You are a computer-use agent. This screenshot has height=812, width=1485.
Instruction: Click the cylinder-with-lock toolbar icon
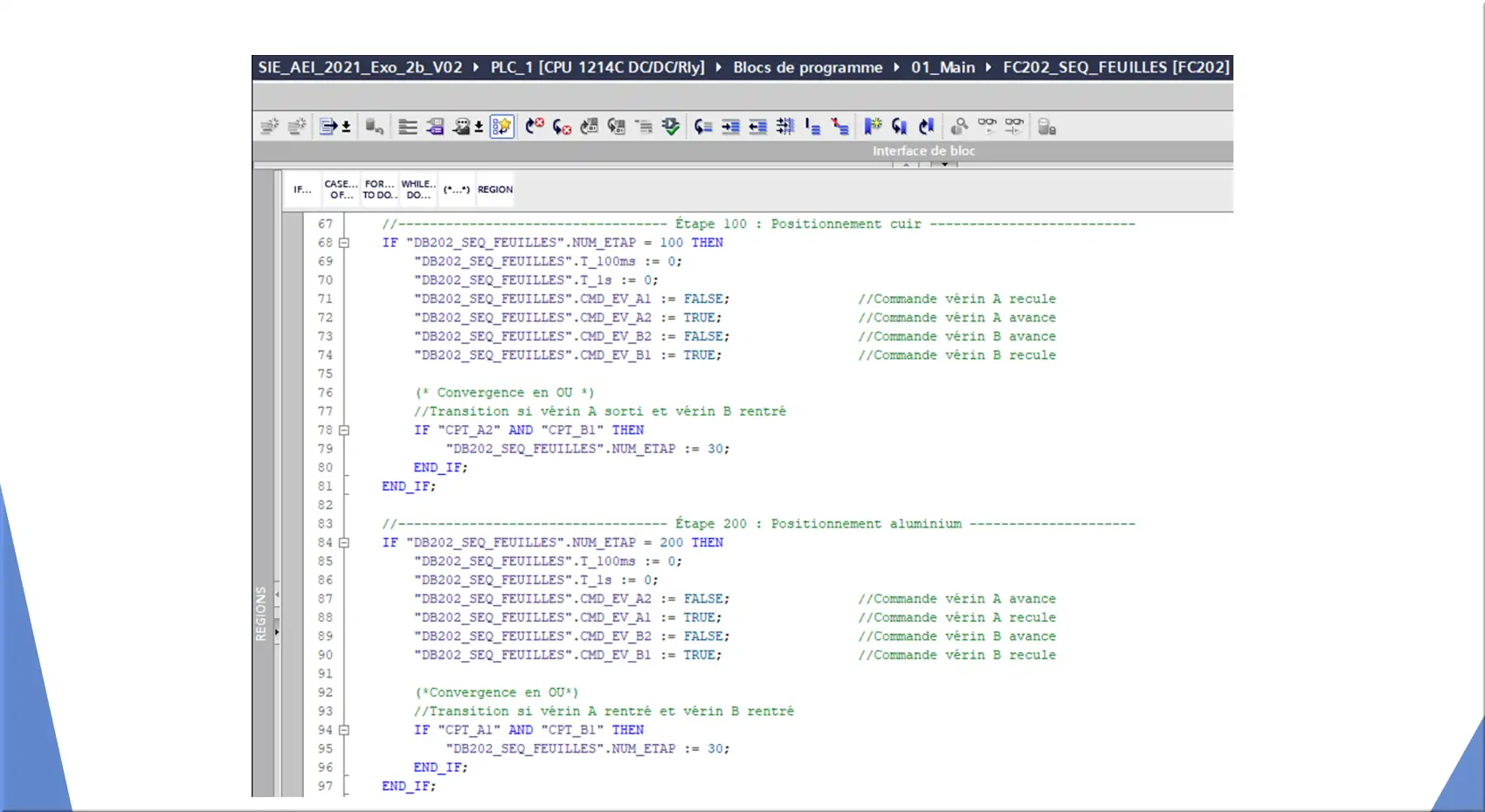[x=1046, y=127]
